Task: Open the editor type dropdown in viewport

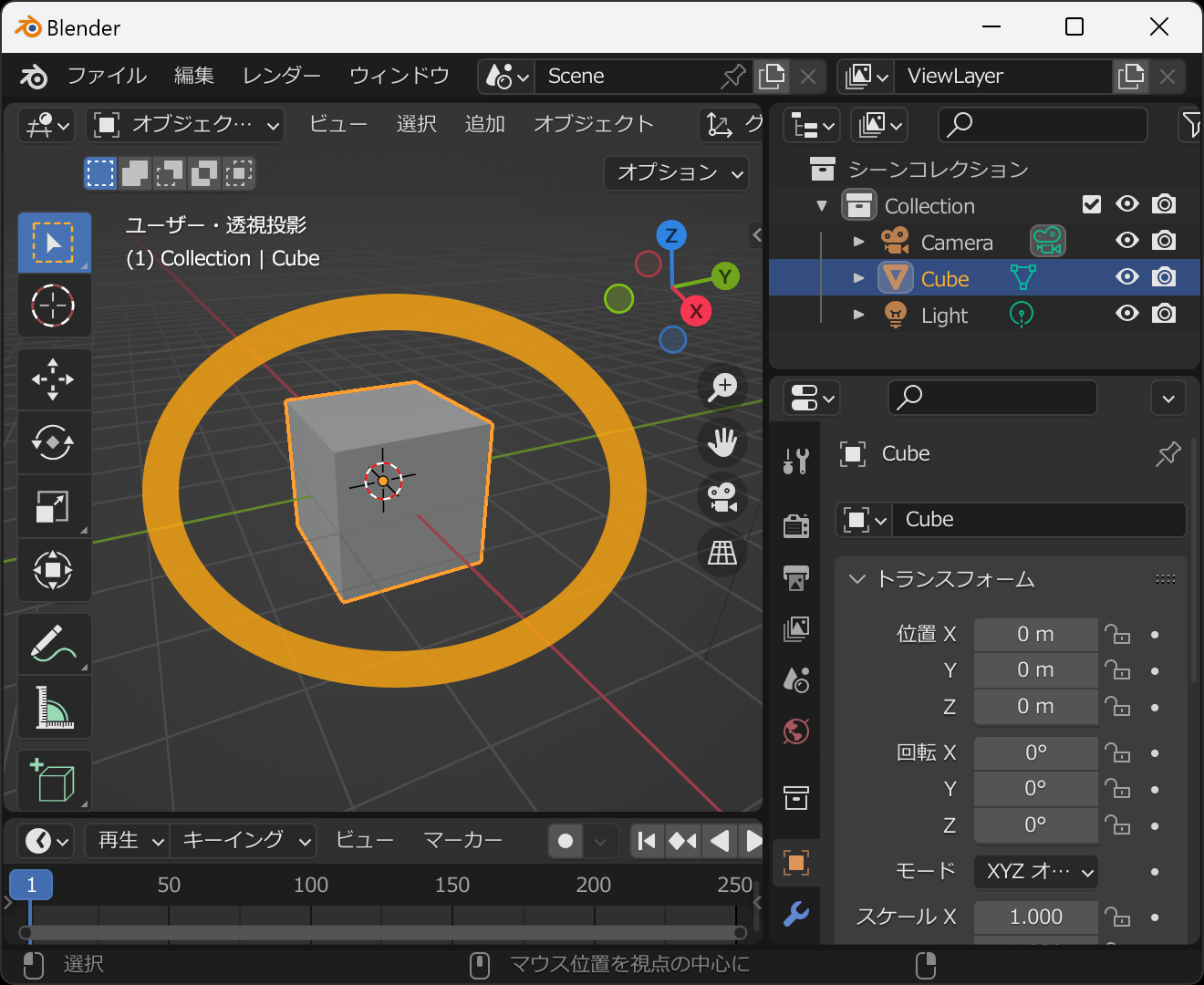Action: click(47, 124)
